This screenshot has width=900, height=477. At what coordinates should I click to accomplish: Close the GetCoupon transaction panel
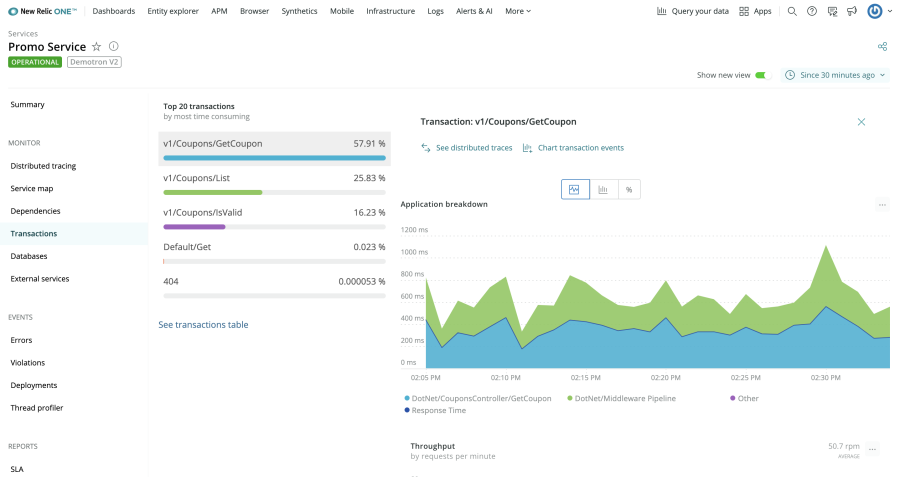tap(861, 122)
